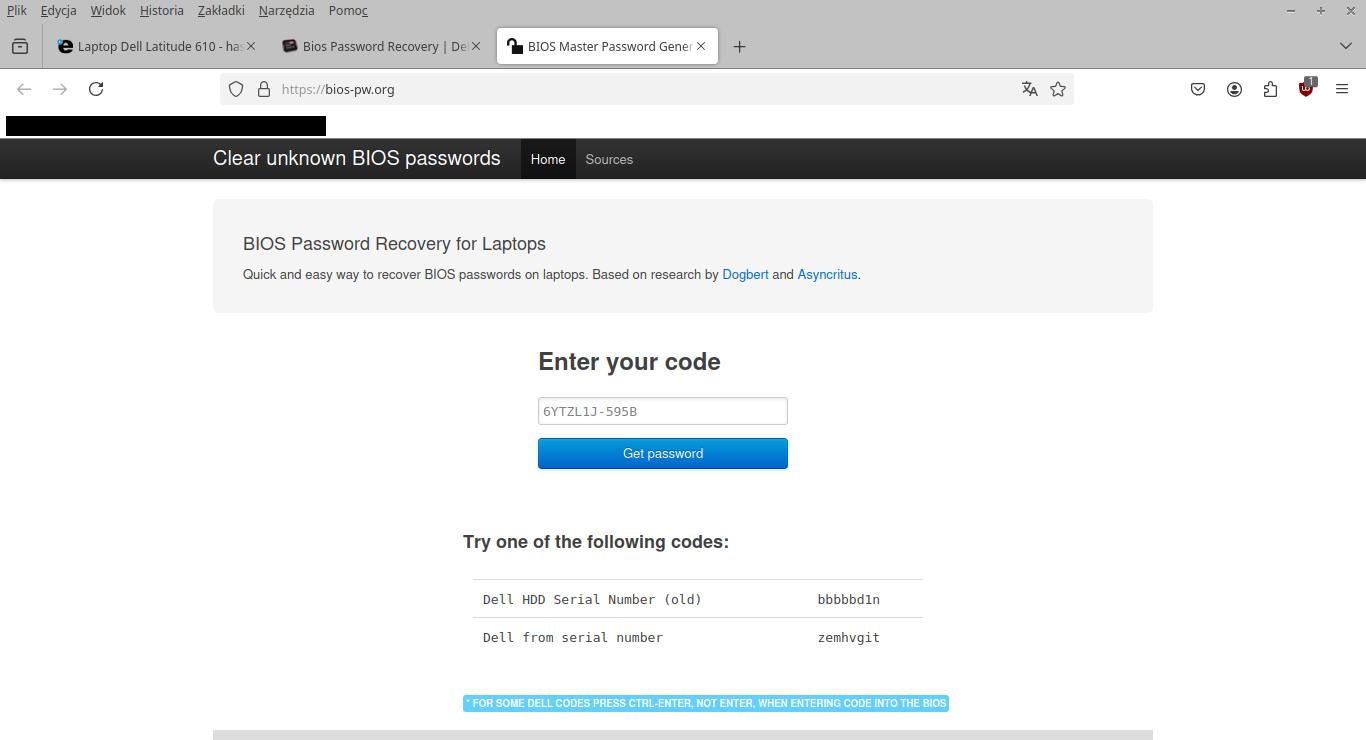Follow the Dogbert link
Image resolution: width=1366 pixels, height=740 pixels.
[745, 274]
